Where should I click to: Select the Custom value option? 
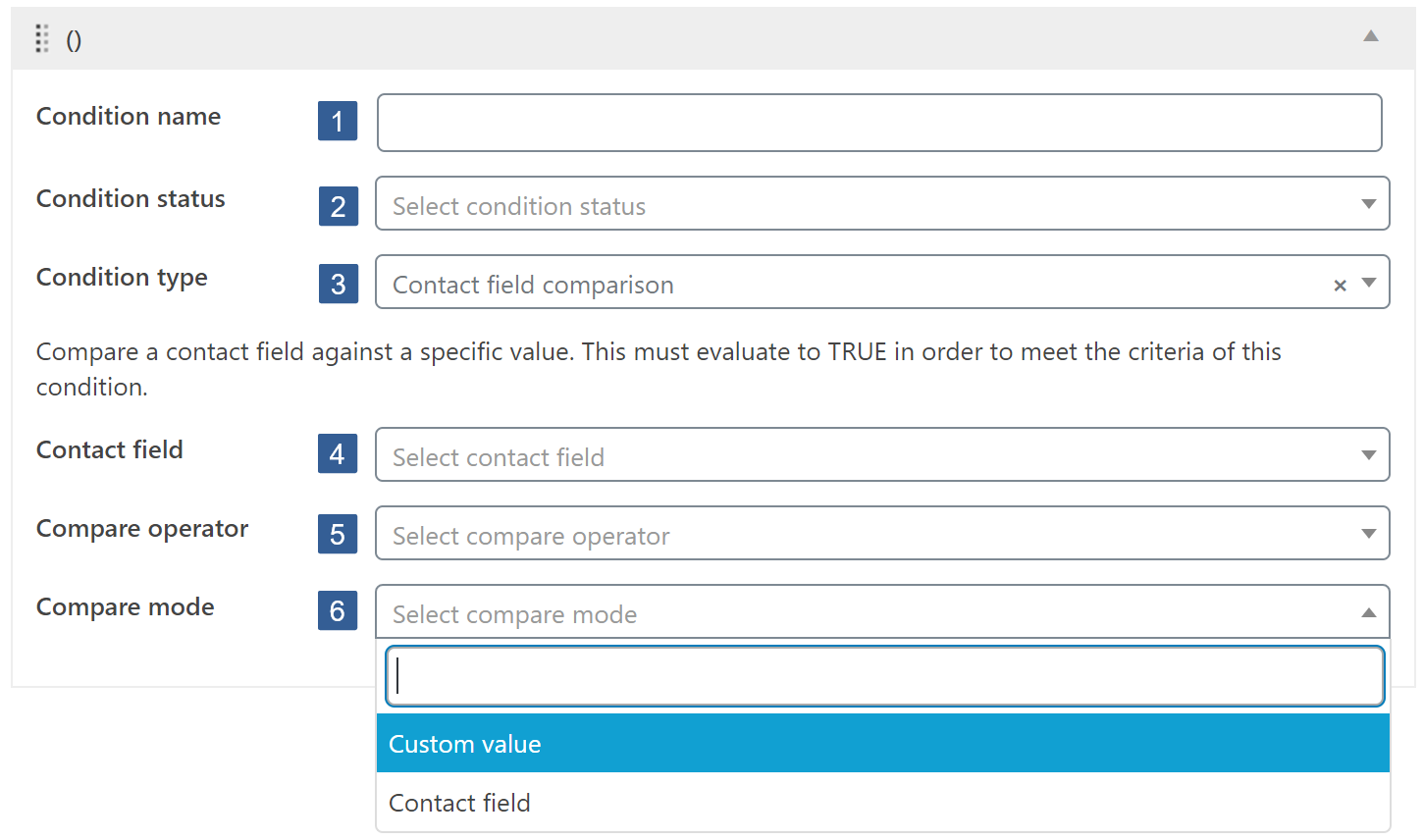click(687, 744)
